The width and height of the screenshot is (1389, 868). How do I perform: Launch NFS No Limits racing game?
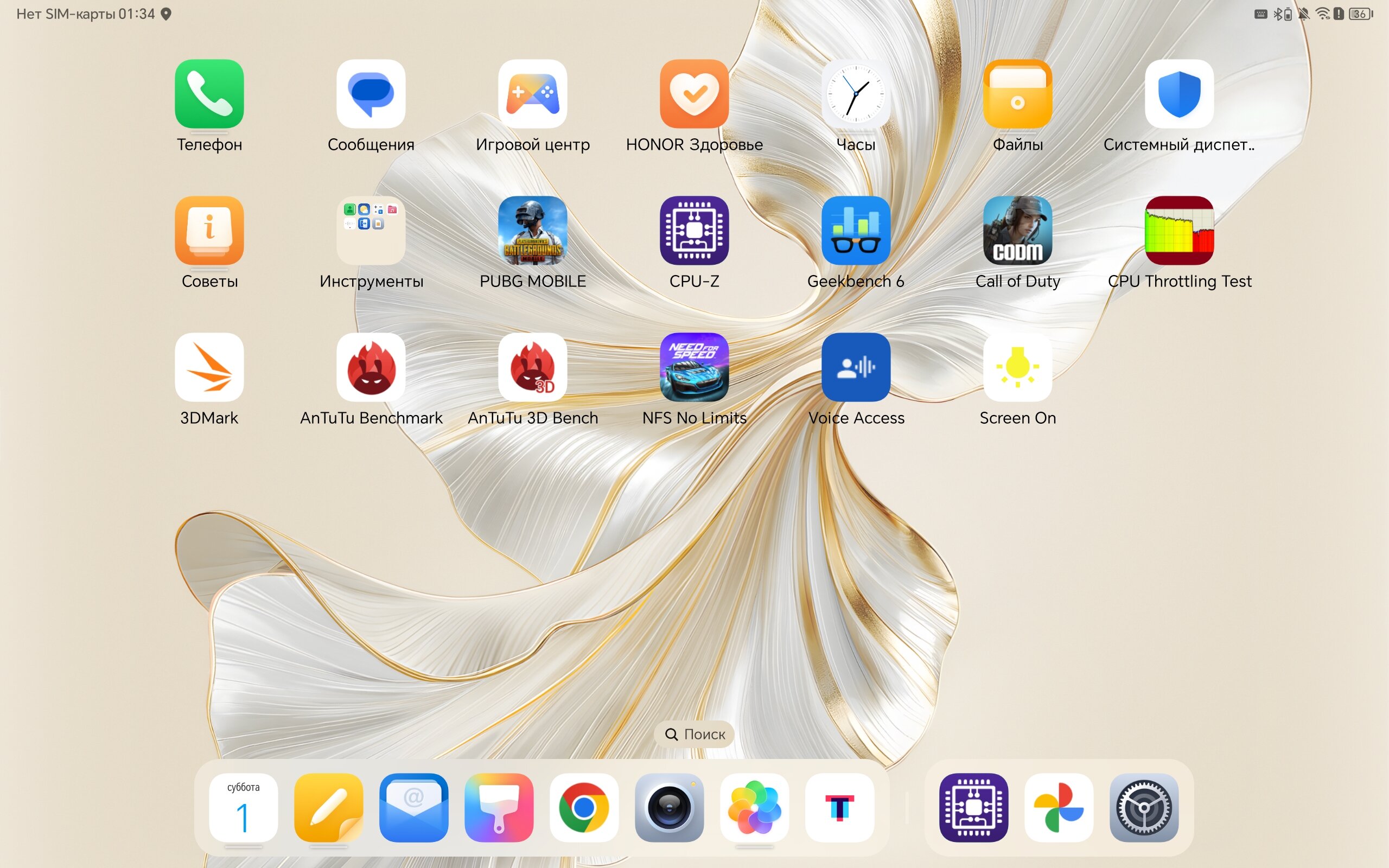[694, 367]
